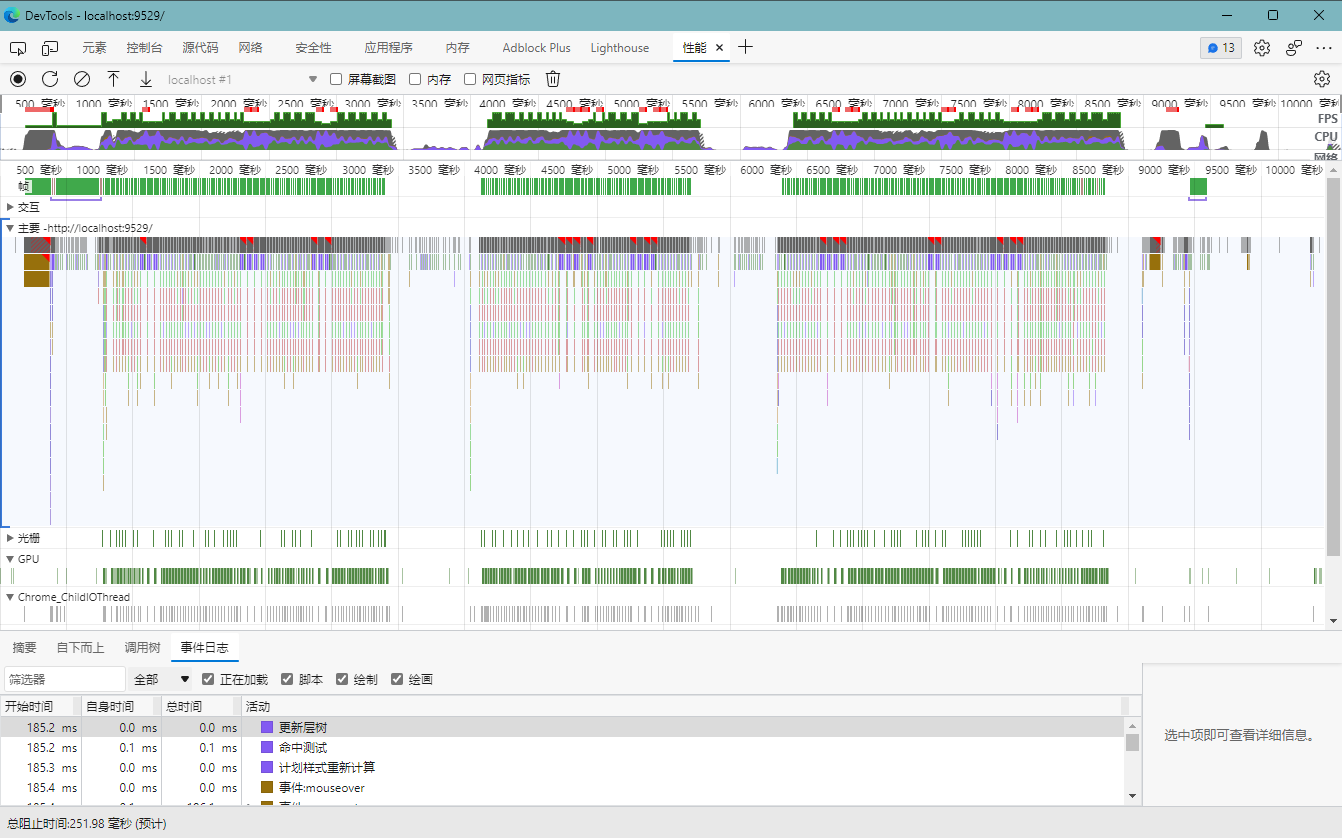The image size is (1342, 838).
Task: Enable the 内存 checkbox in toolbar
Action: (415, 79)
